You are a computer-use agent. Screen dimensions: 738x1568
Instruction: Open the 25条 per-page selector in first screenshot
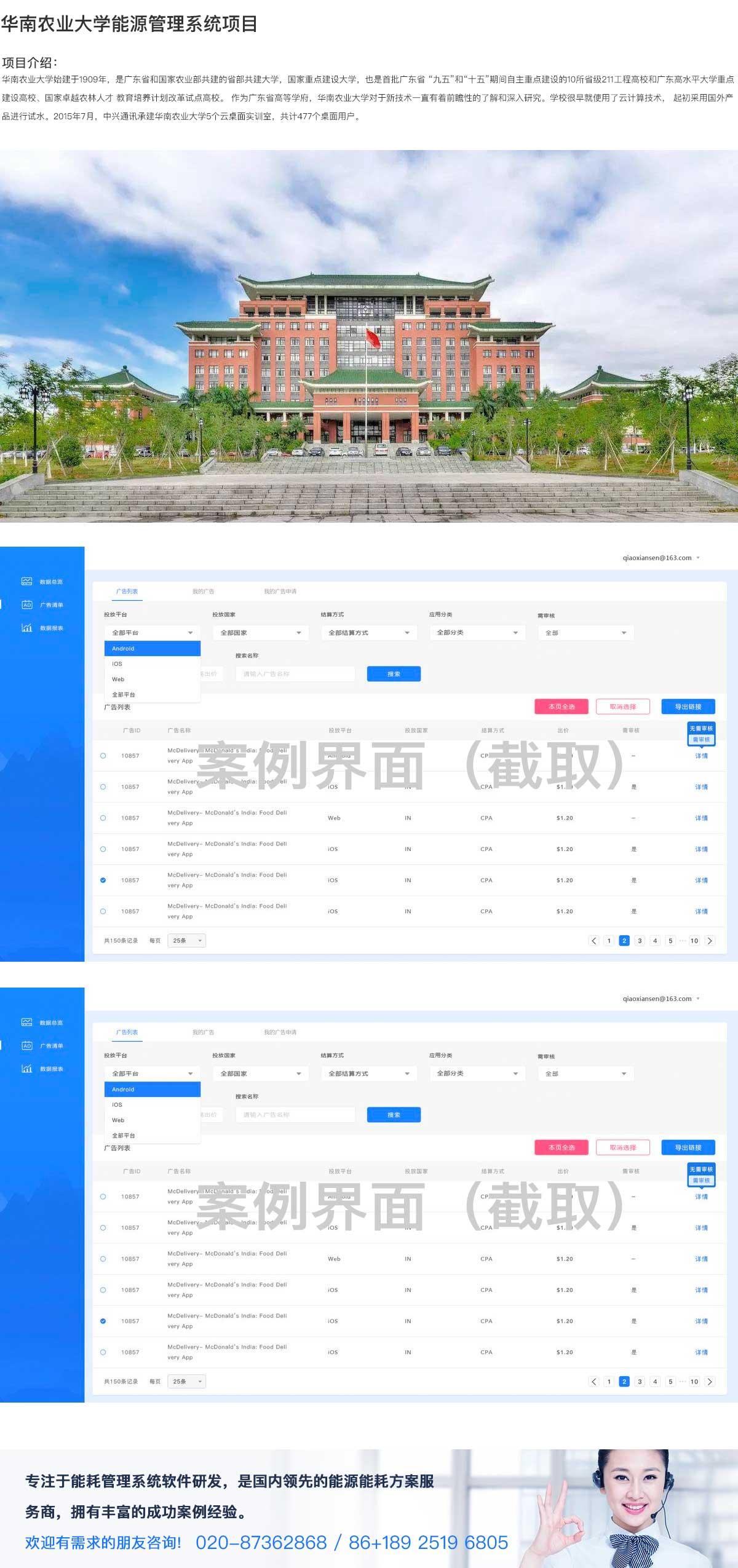point(187,940)
